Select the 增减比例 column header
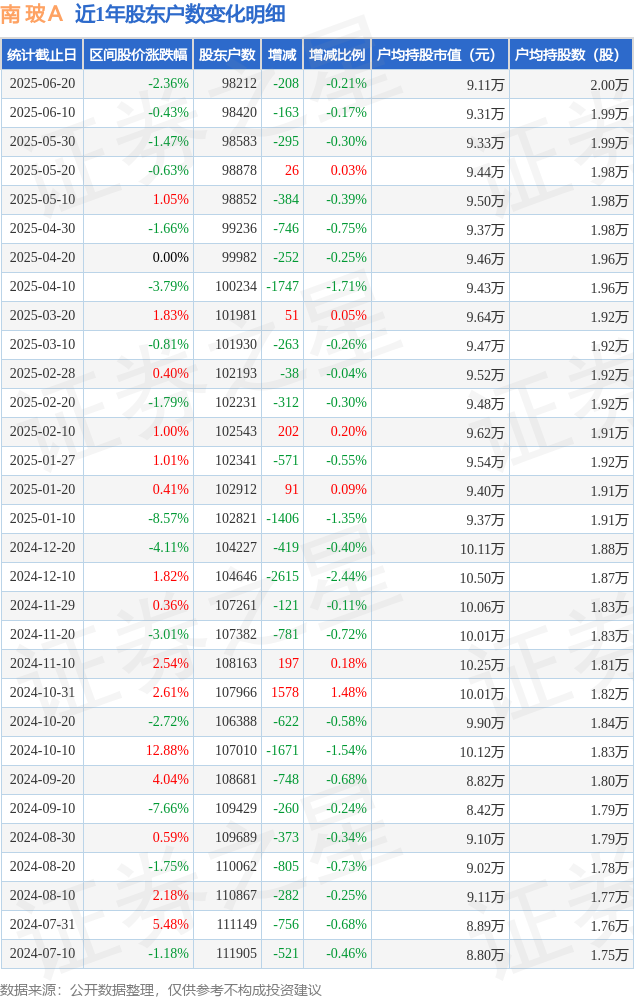 pyautogui.click(x=337, y=55)
